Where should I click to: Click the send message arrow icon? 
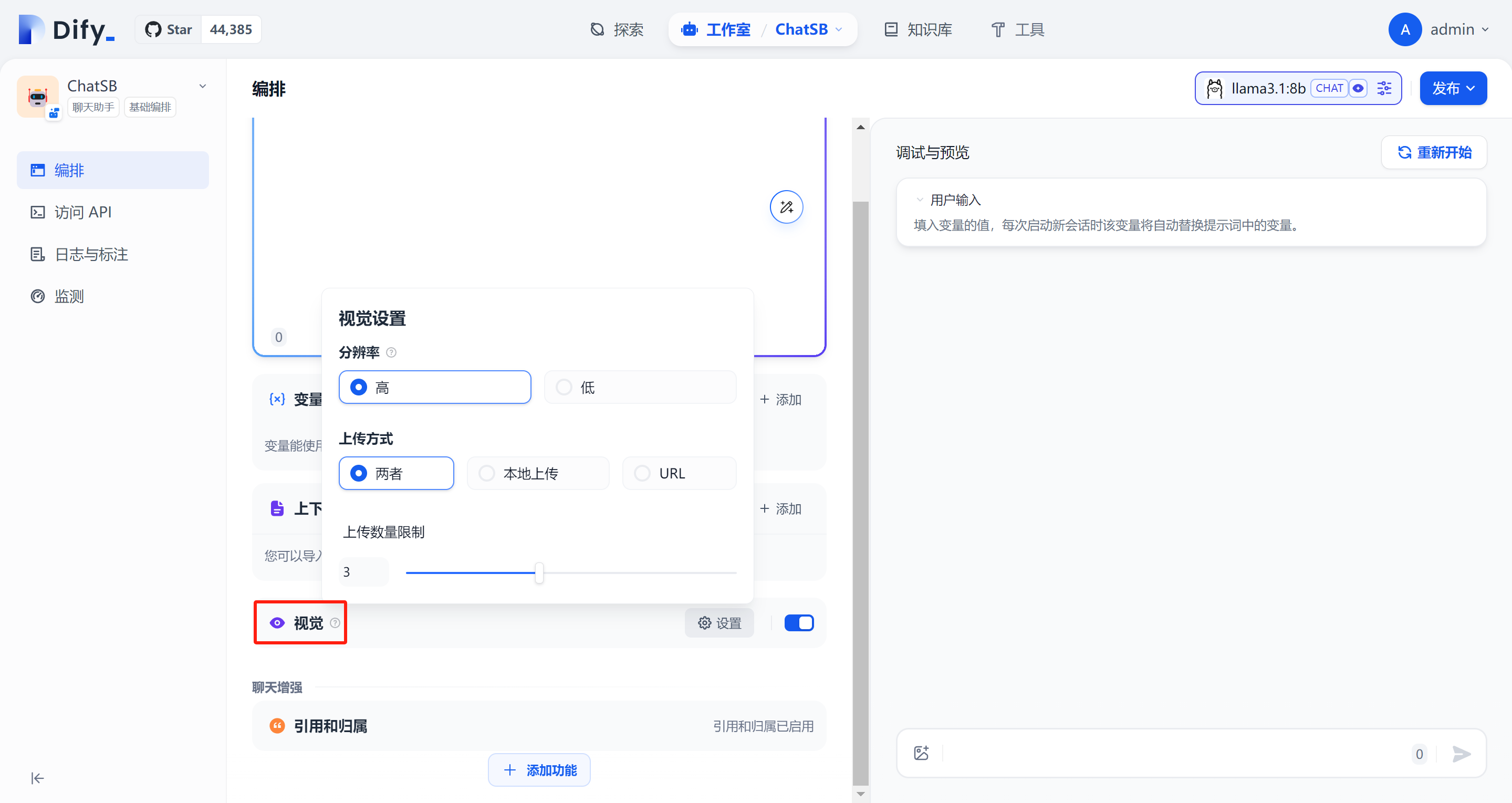pos(1461,753)
